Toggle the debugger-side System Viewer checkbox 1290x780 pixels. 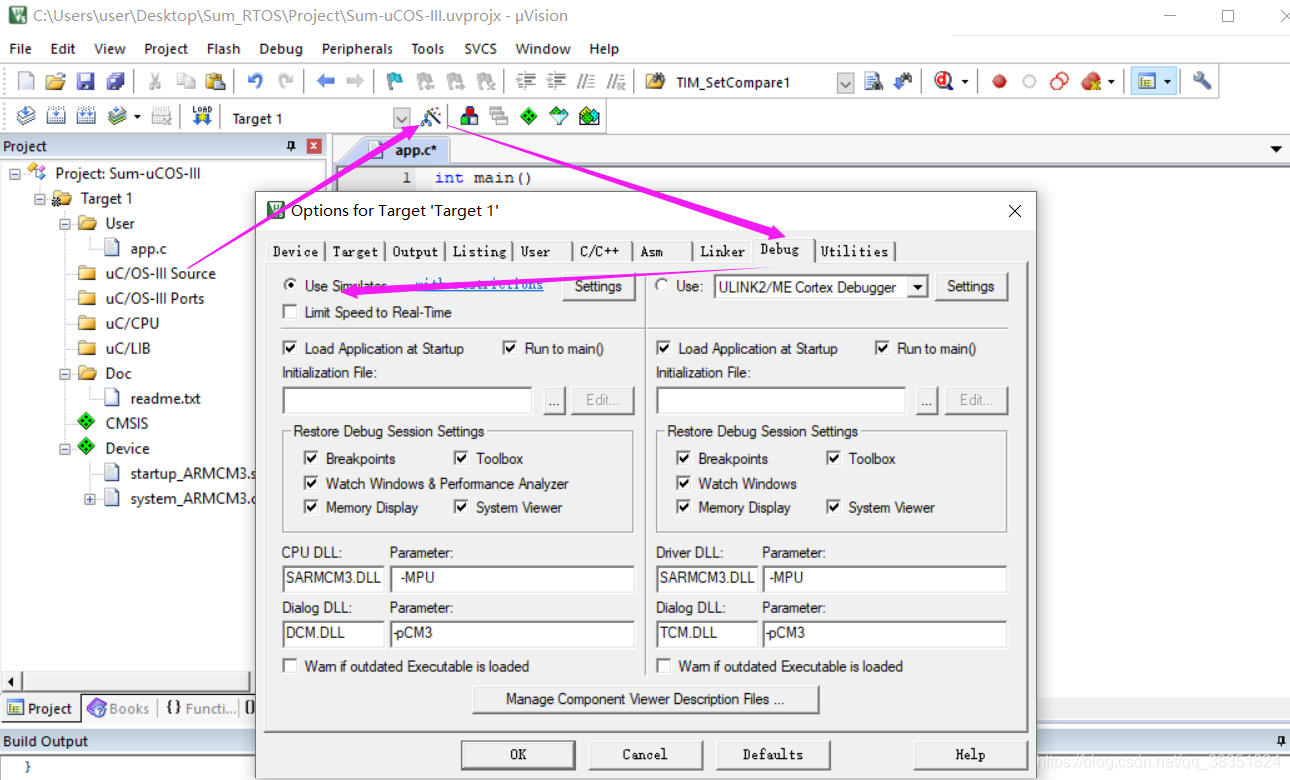(x=833, y=507)
